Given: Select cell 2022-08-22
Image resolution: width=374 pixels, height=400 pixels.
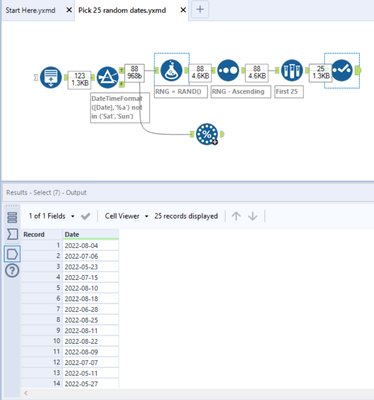Looking at the screenshot, I should point(91,341).
